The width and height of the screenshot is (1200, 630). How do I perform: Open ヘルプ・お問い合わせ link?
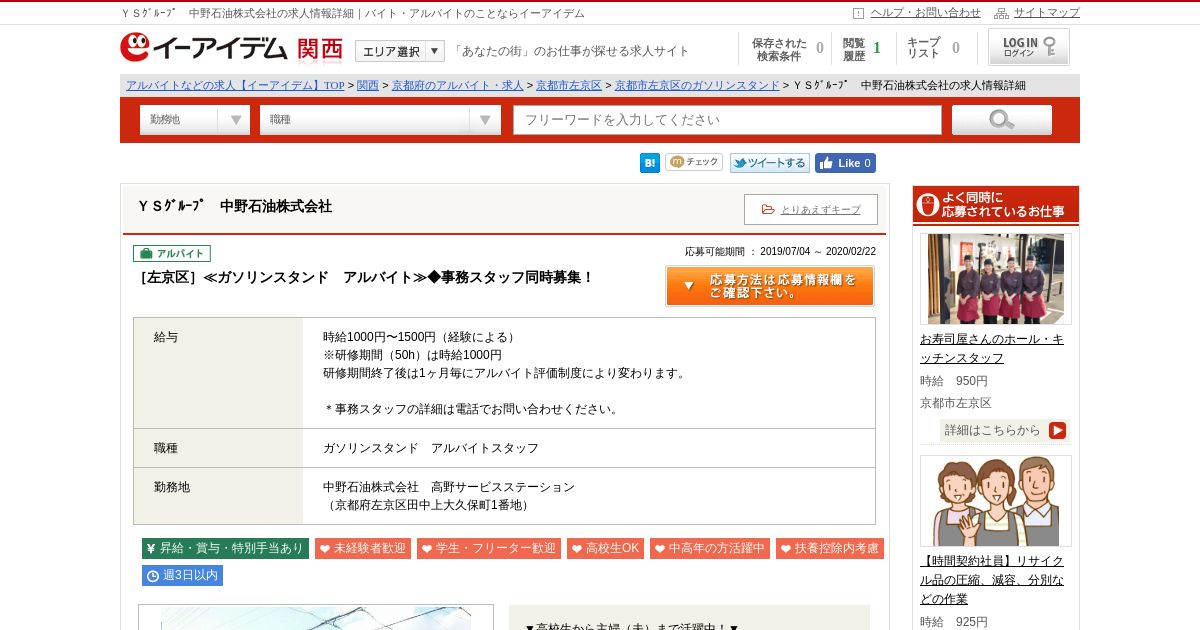tap(925, 13)
